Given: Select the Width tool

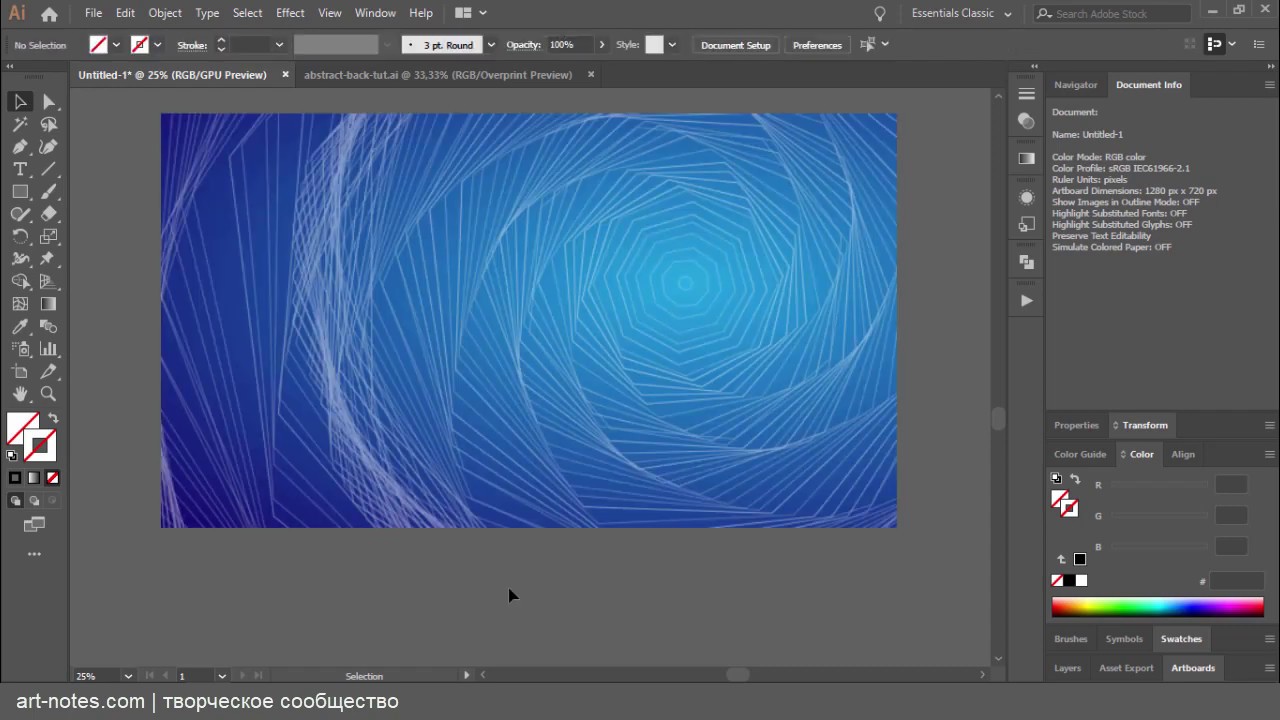Looking at the screenshot, I should pos(20,259).
